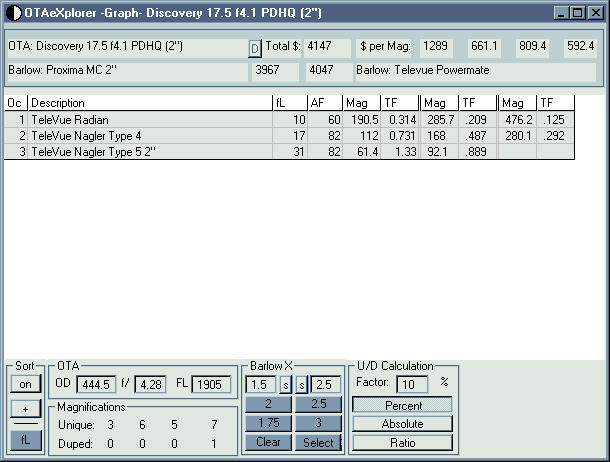Choose the 3 Barlow multiplier button
The width and height of the screenshot is (610, 462).
coord(318,423)
